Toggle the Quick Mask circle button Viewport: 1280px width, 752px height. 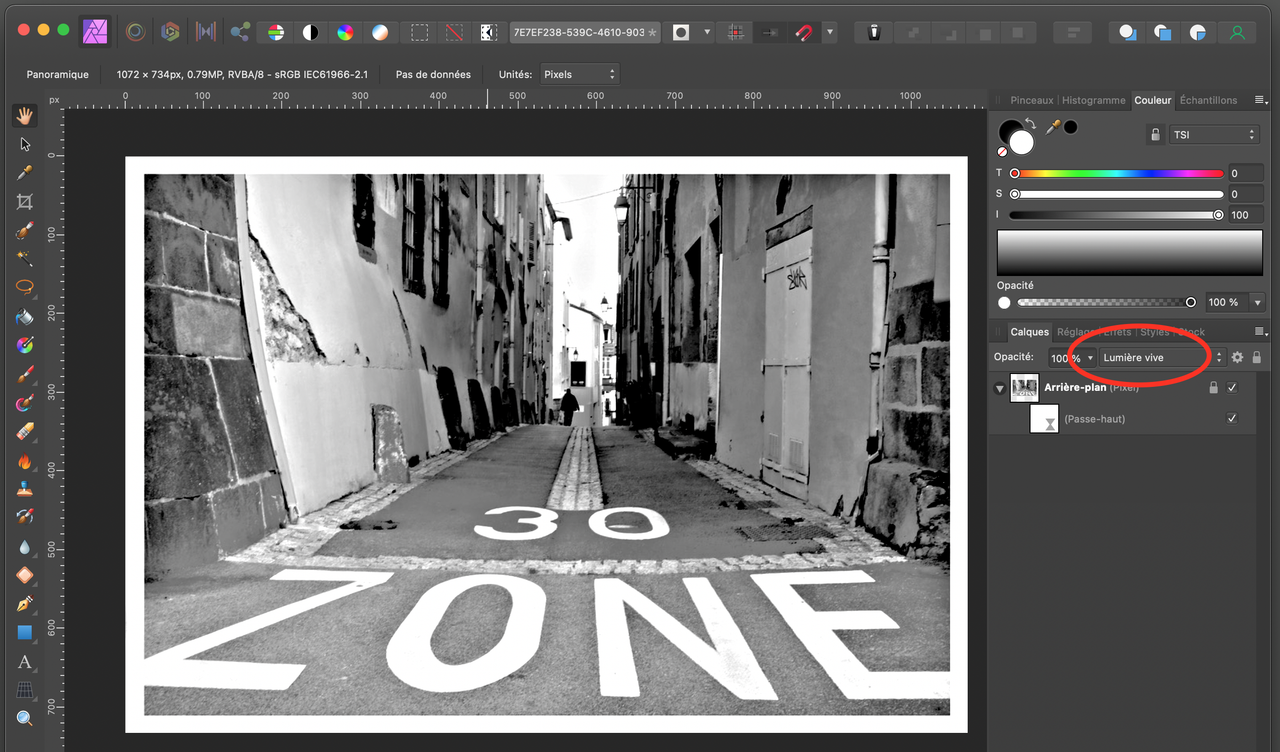[x=681, y=32]
